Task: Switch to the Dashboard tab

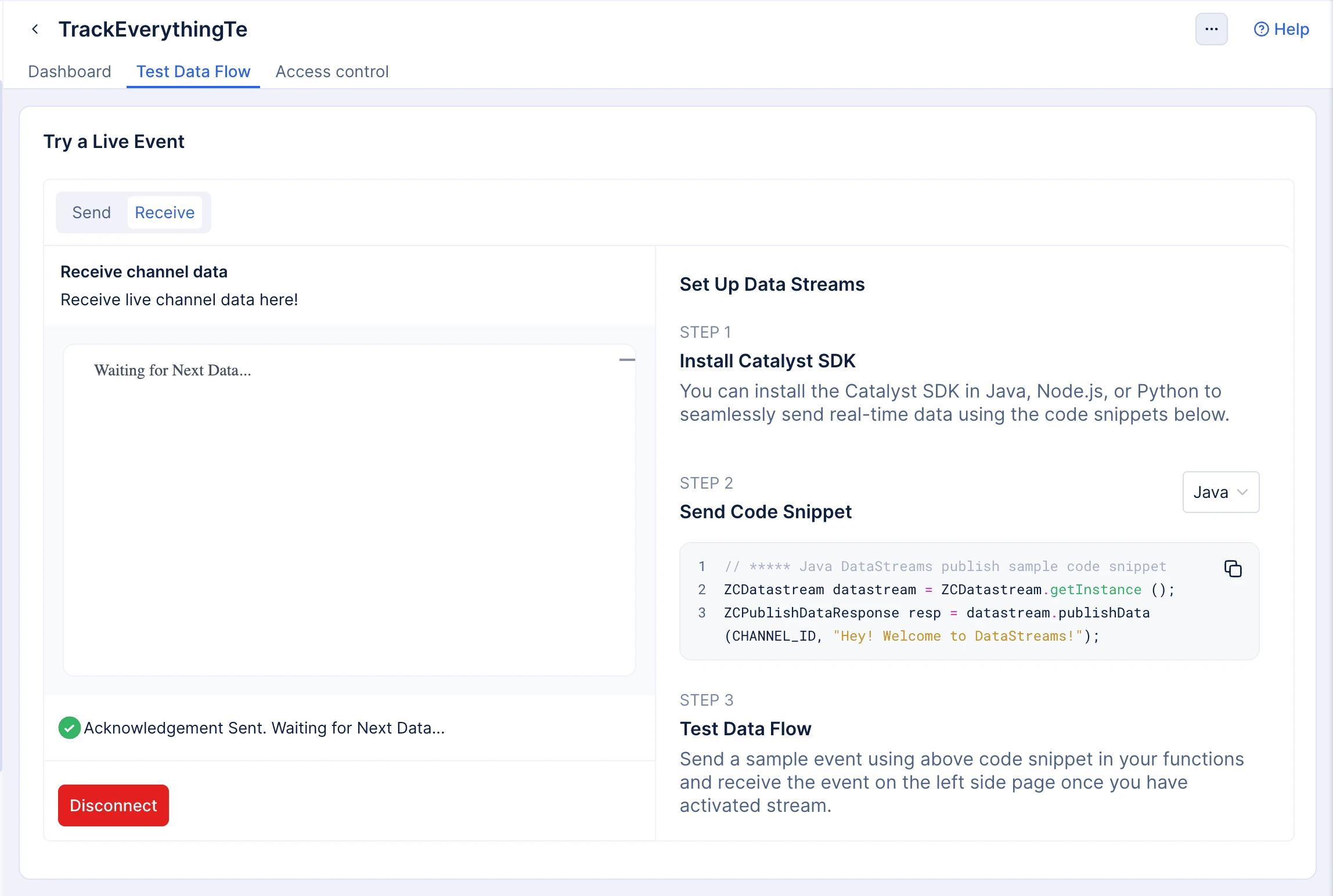Action: (70, 71)
